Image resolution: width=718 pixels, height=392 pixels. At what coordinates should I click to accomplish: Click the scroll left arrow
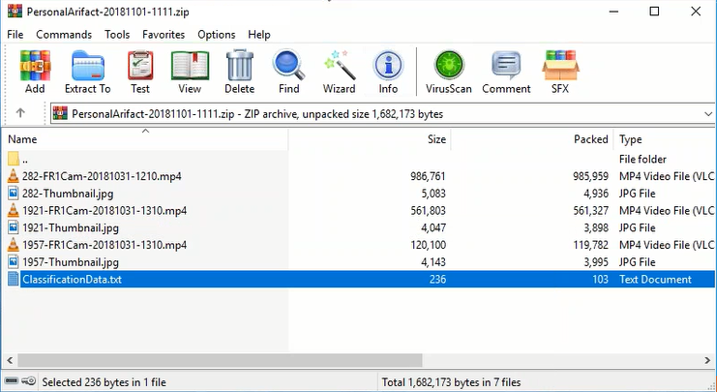10,360
